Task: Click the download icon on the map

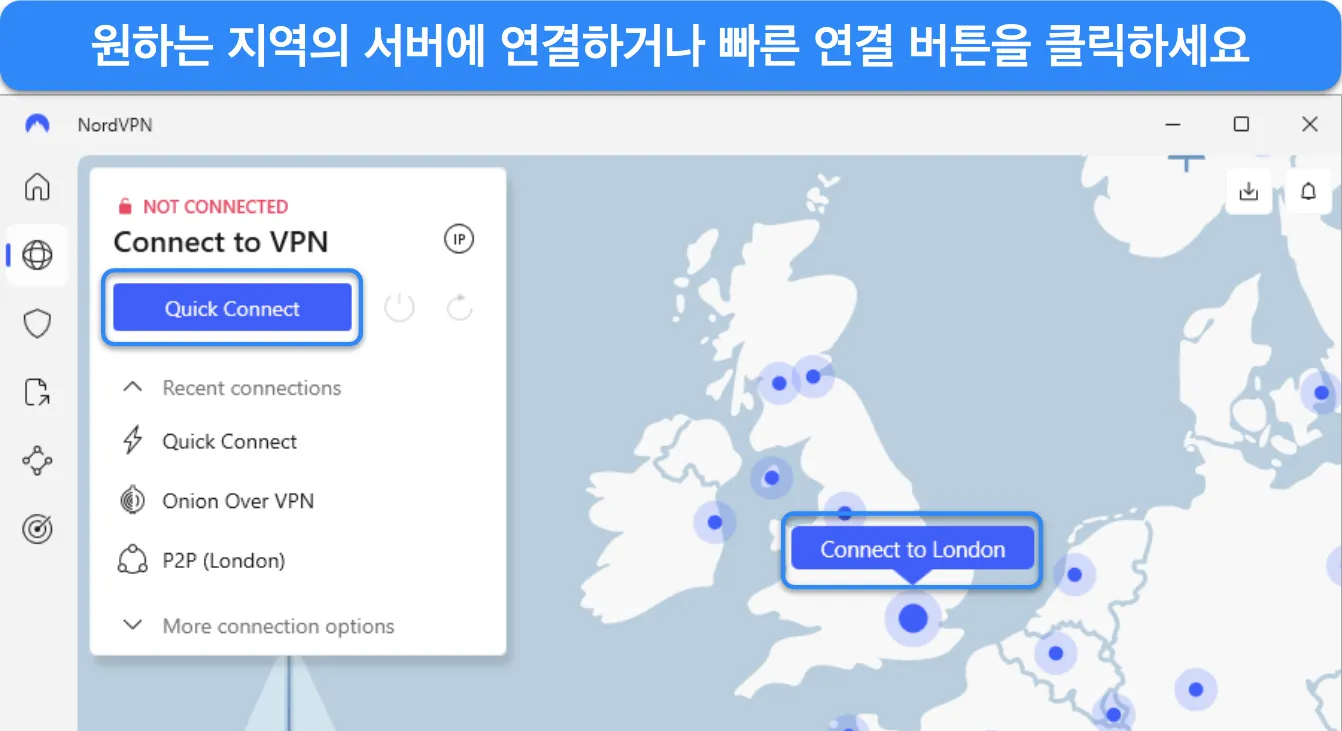Action: 1248,192
